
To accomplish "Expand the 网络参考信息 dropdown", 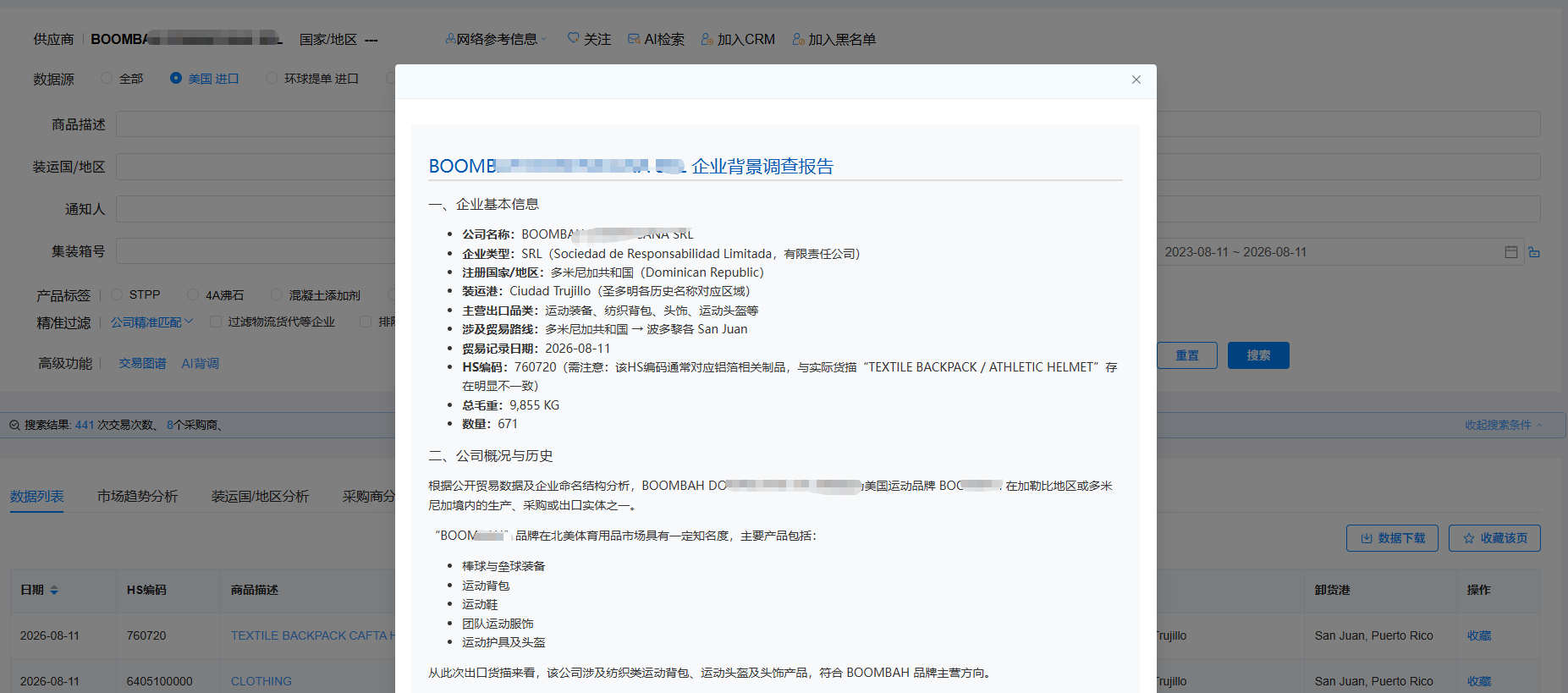I will coord(497,39).
